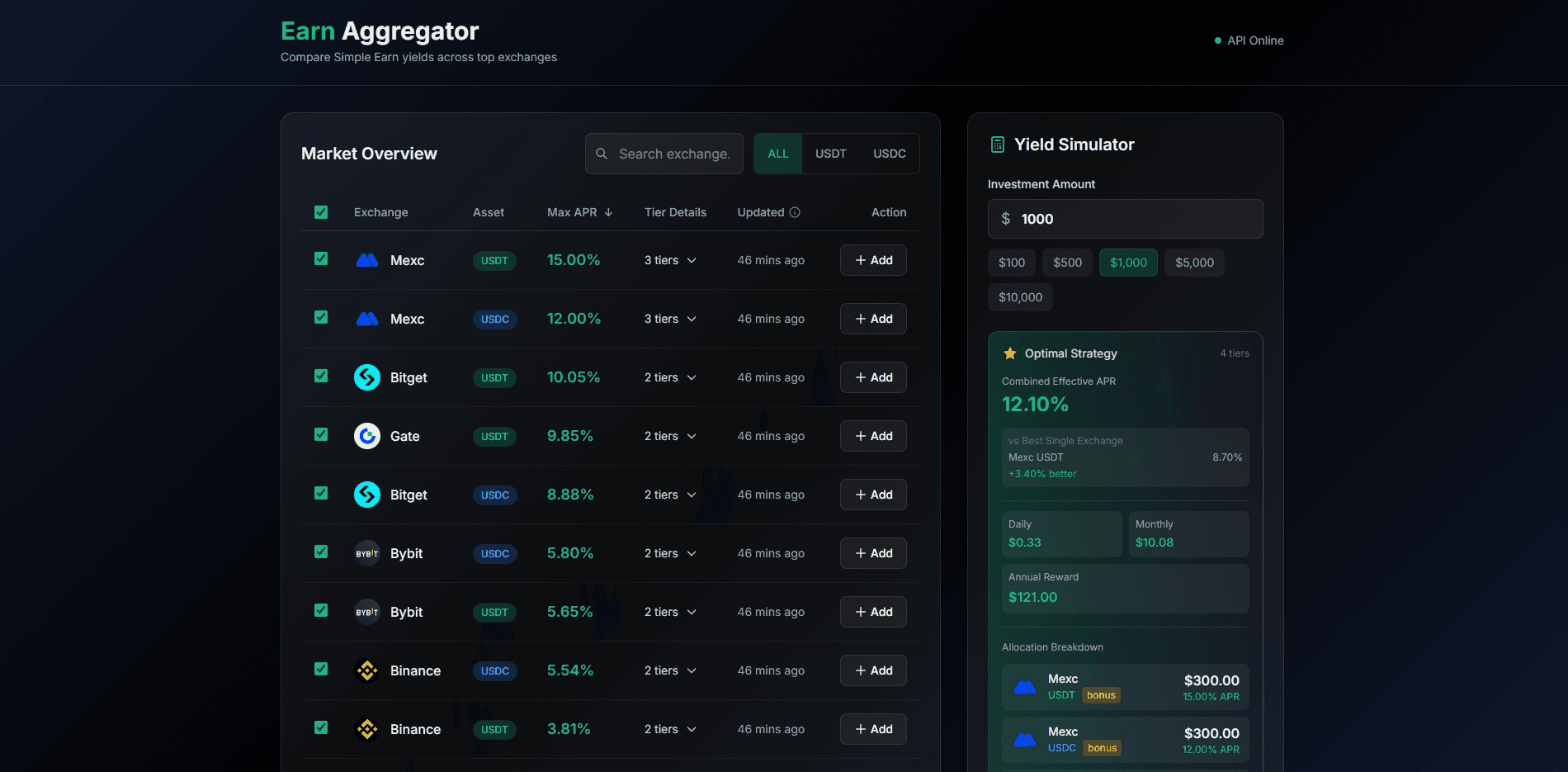Uncheck the Binance USDC row checkbox
The image size is (1568, 772).
[320, 669]
